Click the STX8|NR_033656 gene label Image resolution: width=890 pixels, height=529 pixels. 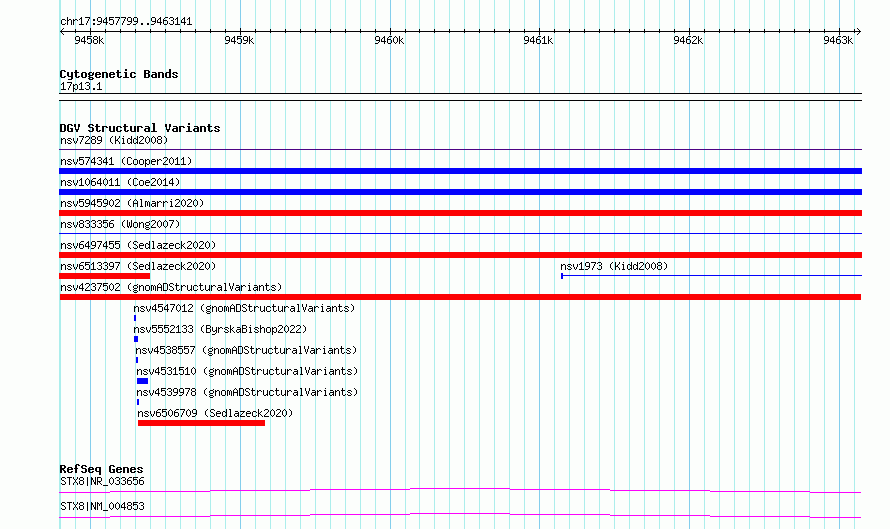[x=102, y=481]
